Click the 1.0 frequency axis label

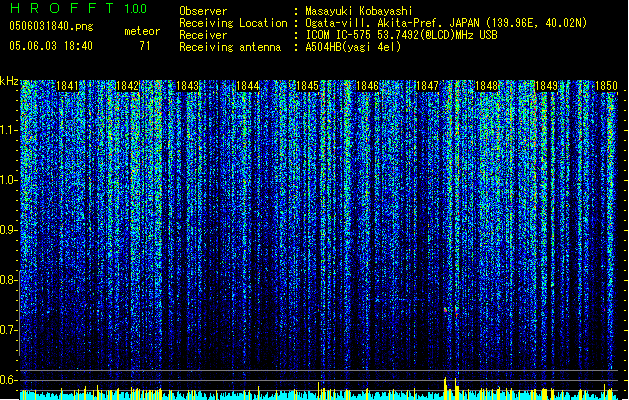tap(8, 180)
